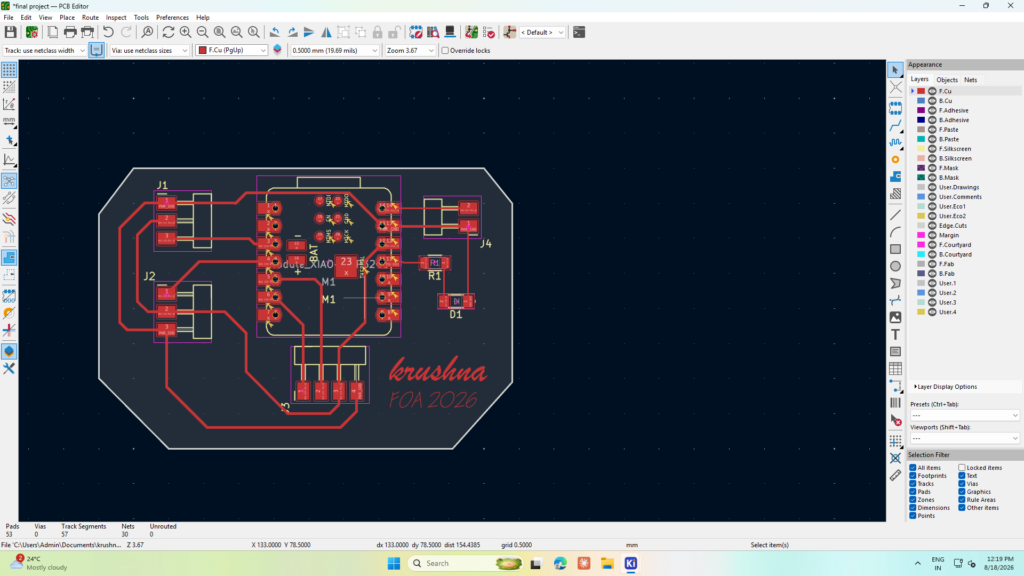Open the Inspect menu
The width and height of the screenshot is (1024, 576).
tap(116, 18)
